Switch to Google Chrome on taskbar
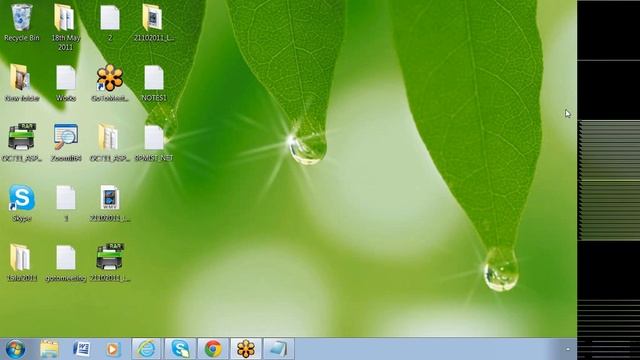The image size is (640, 360). click(x=213, y=349)
